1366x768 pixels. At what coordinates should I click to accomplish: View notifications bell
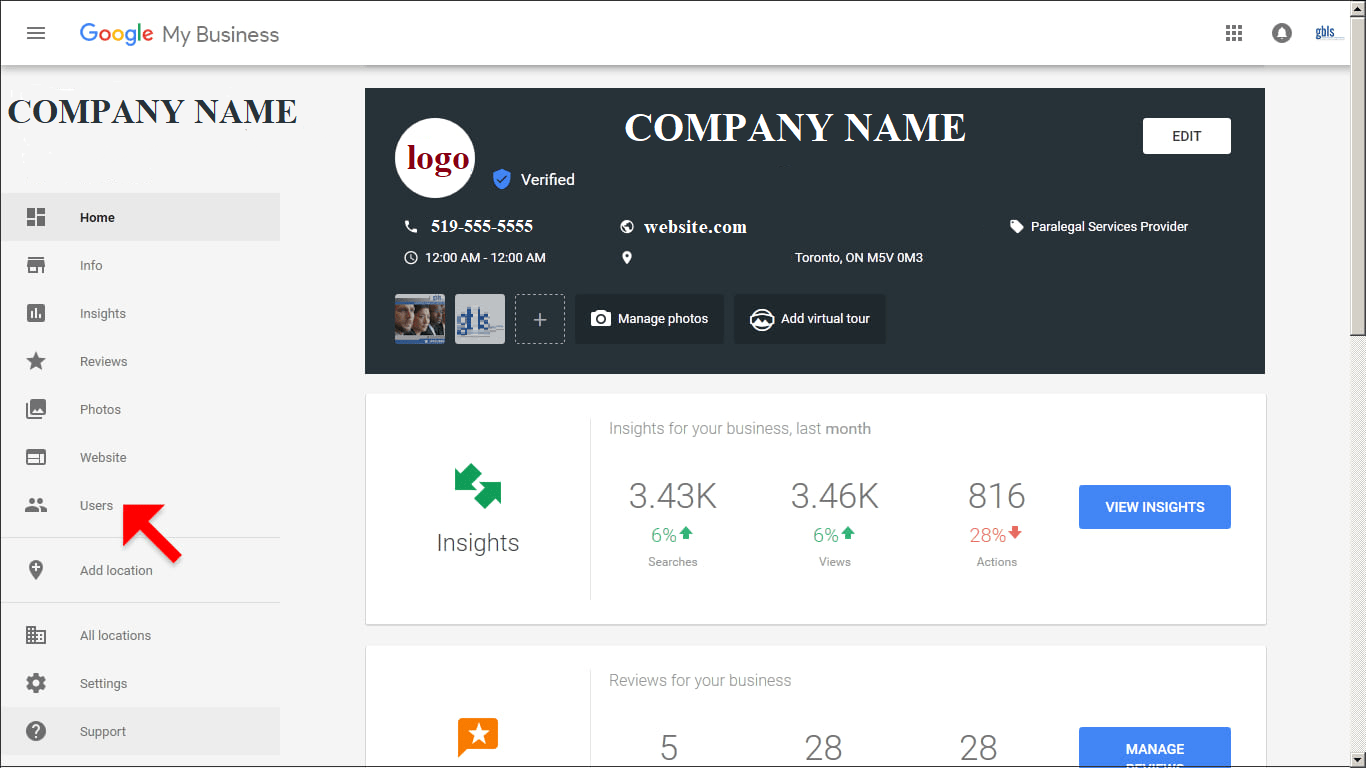[x=1281, y=33]
